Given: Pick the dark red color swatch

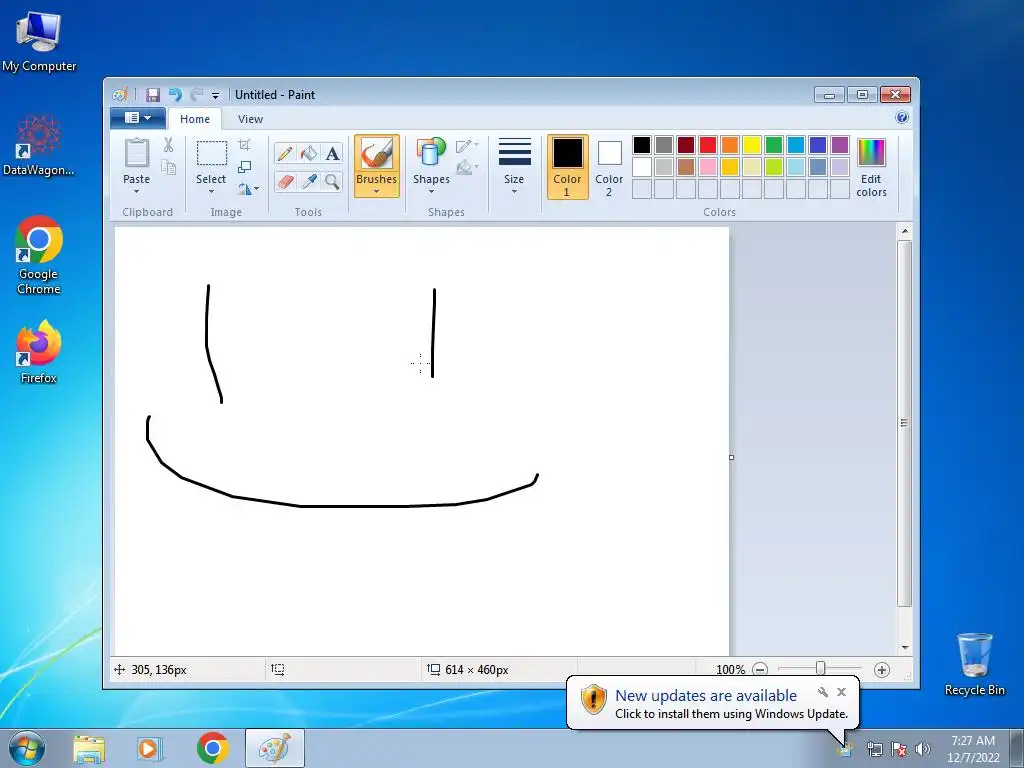Looking at the screenshot, I should [686, 145].
